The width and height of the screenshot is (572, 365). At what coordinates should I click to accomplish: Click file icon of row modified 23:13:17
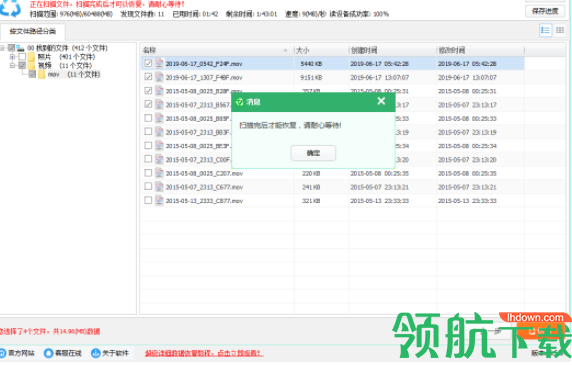159,104
